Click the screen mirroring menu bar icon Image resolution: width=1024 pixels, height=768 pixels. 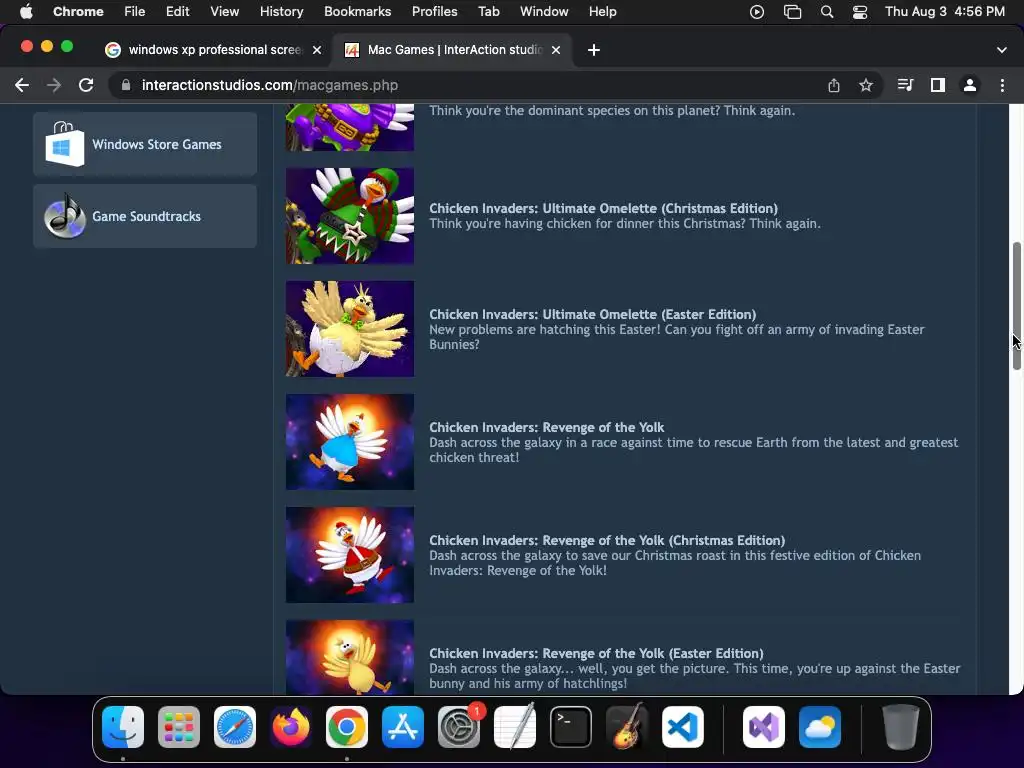792,12
